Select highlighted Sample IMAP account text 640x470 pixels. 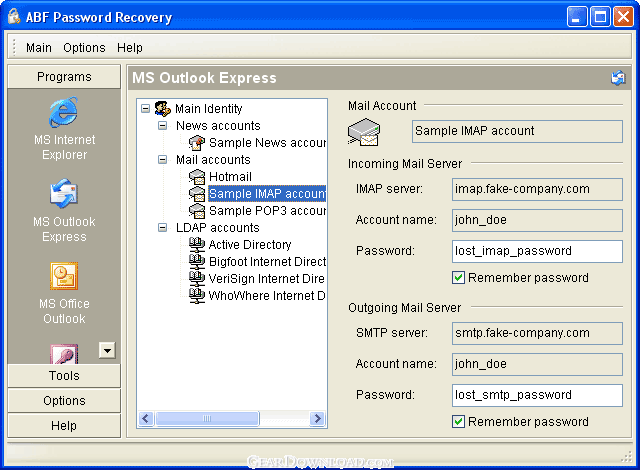[x=267, y=194]
